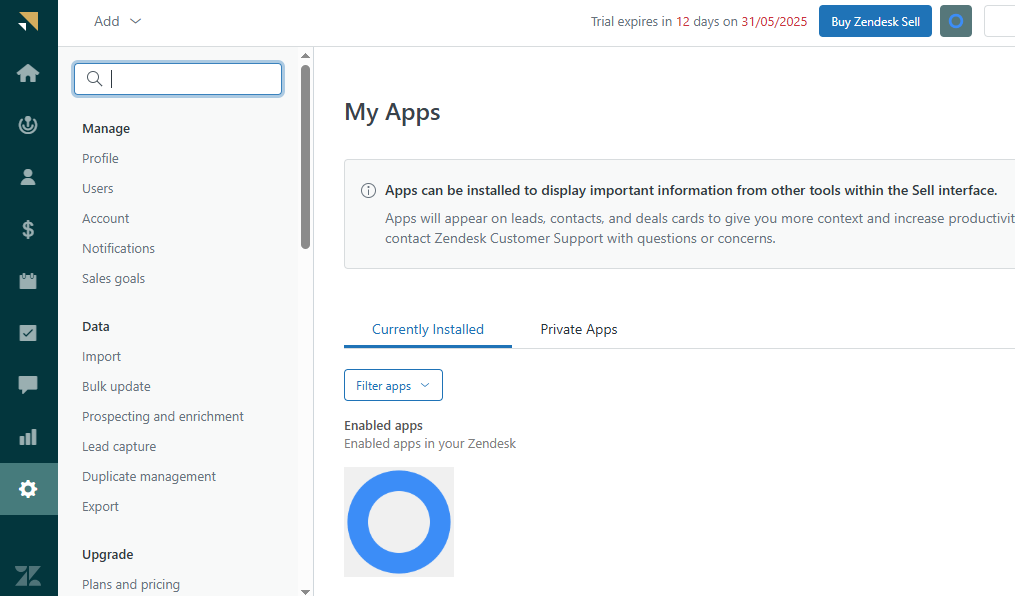Screen dimensions: 1015x596
Task: Focus the settings search field
Action: click(x=178, y=79)
